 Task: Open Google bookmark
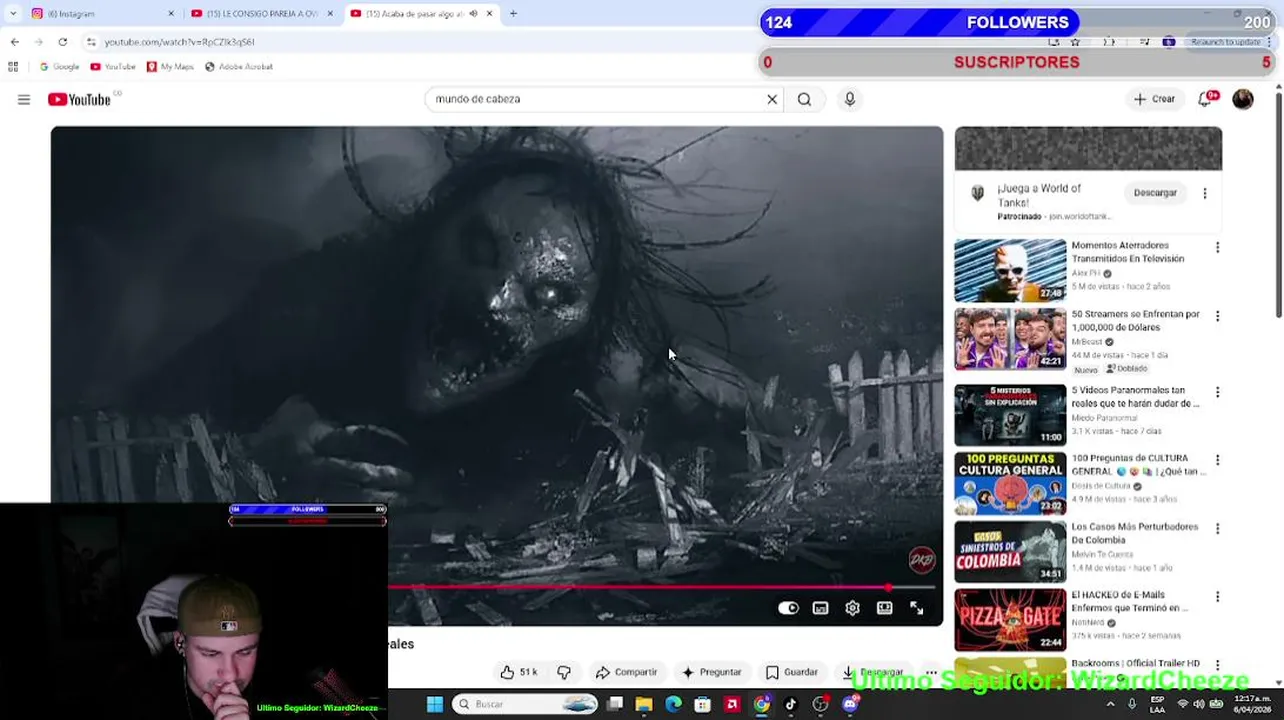(59, 67)
